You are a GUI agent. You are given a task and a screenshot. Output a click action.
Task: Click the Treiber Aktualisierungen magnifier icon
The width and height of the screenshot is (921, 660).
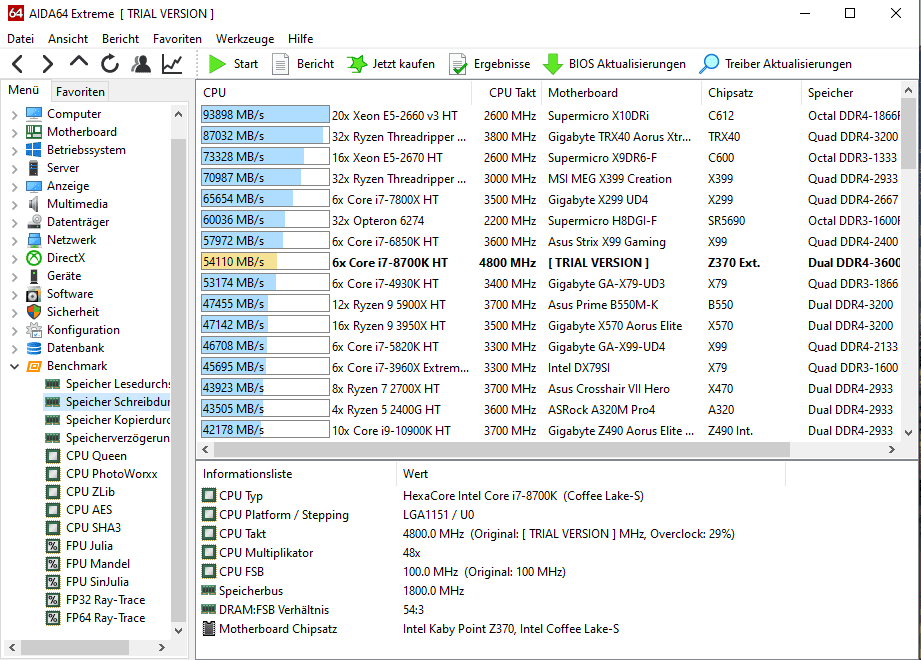pos(709,63)
